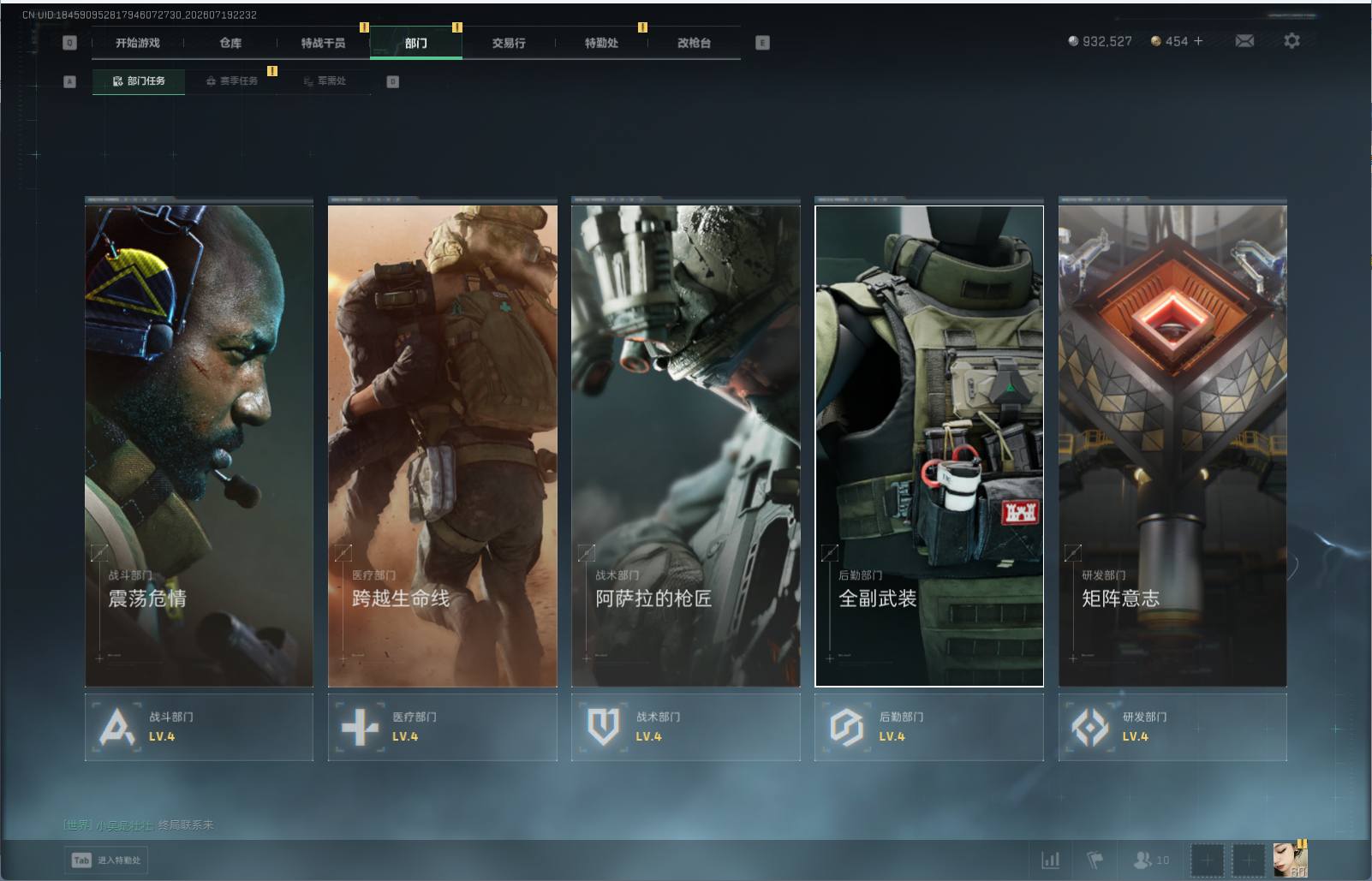Open the 军需处 sub-tab
Screen dimensions: 1372x881
pos(325,81)
